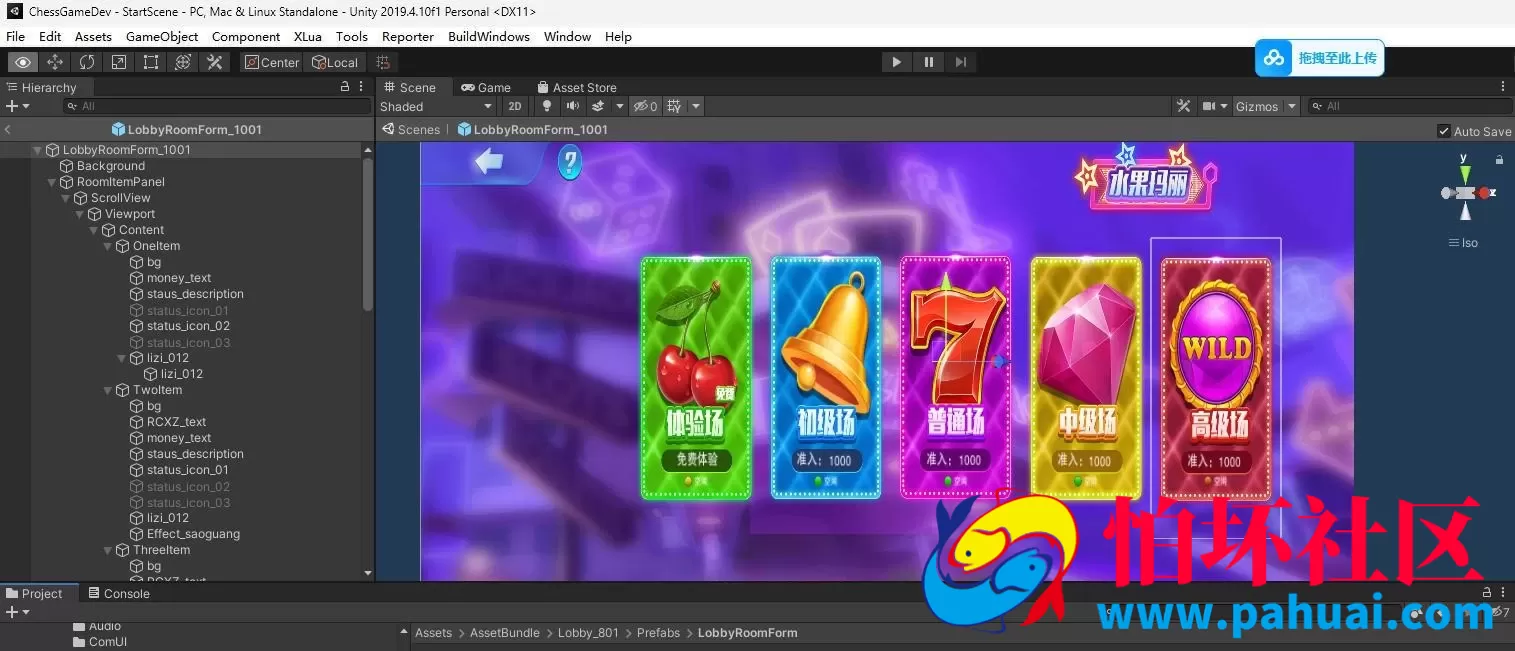Open Scene component editor tools icon
The height and width of the screenshot is (651, 1515).
pos(1183,106)
